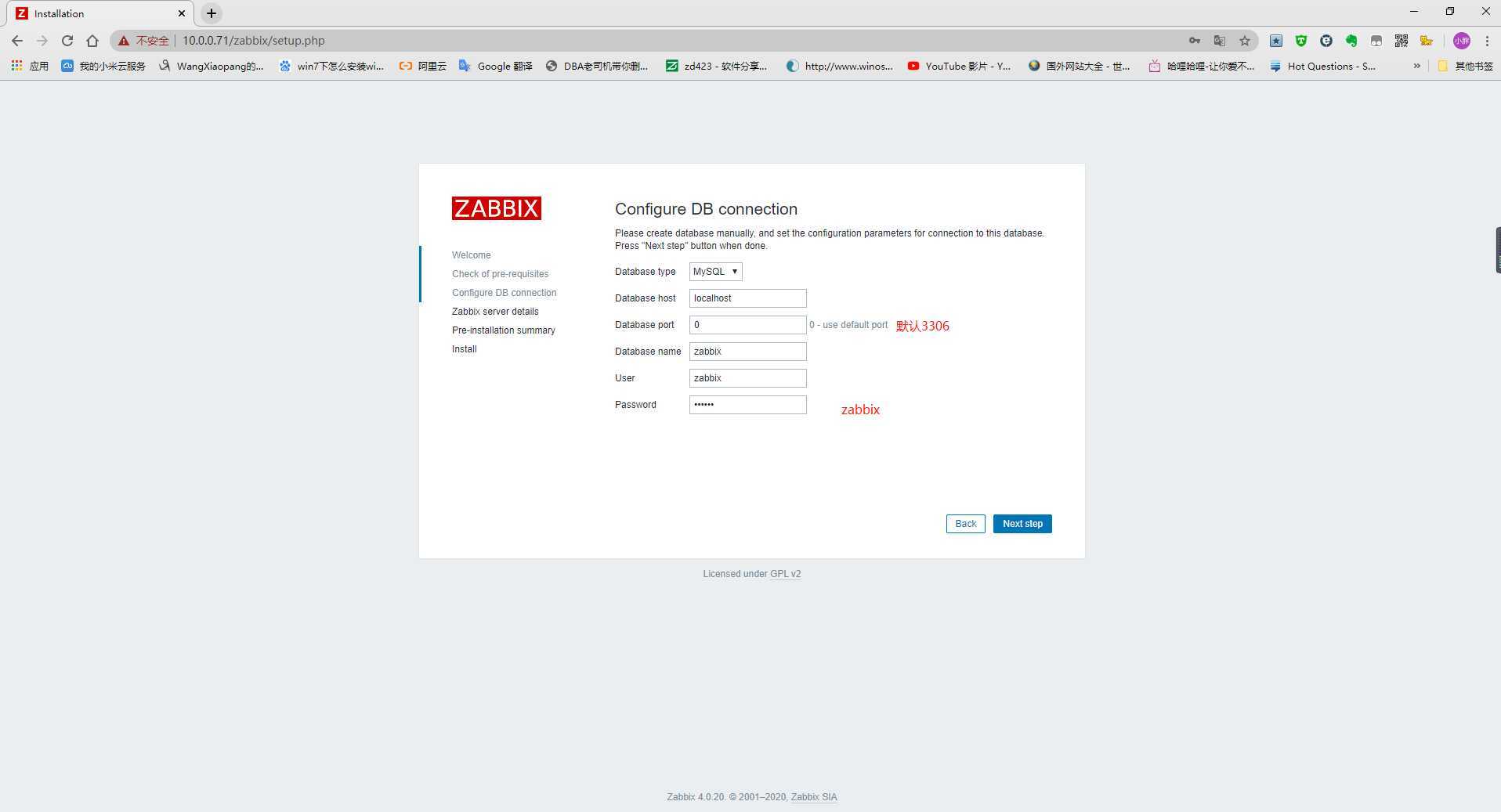This screenshot has width=1501, height=812.
Task: Open the round 'e' extension icon
Action: (1326, 41)
